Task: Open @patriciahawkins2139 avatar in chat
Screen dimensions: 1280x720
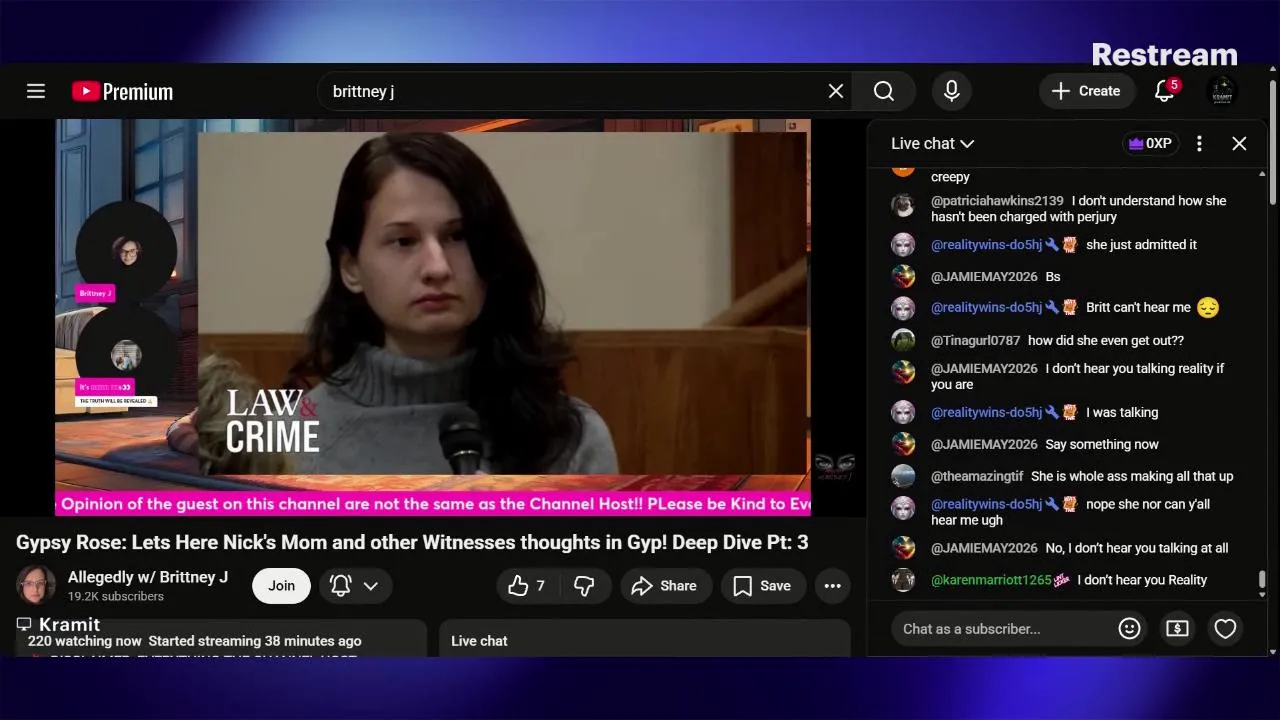Action: pyautogui.click(x=903, y=205)
